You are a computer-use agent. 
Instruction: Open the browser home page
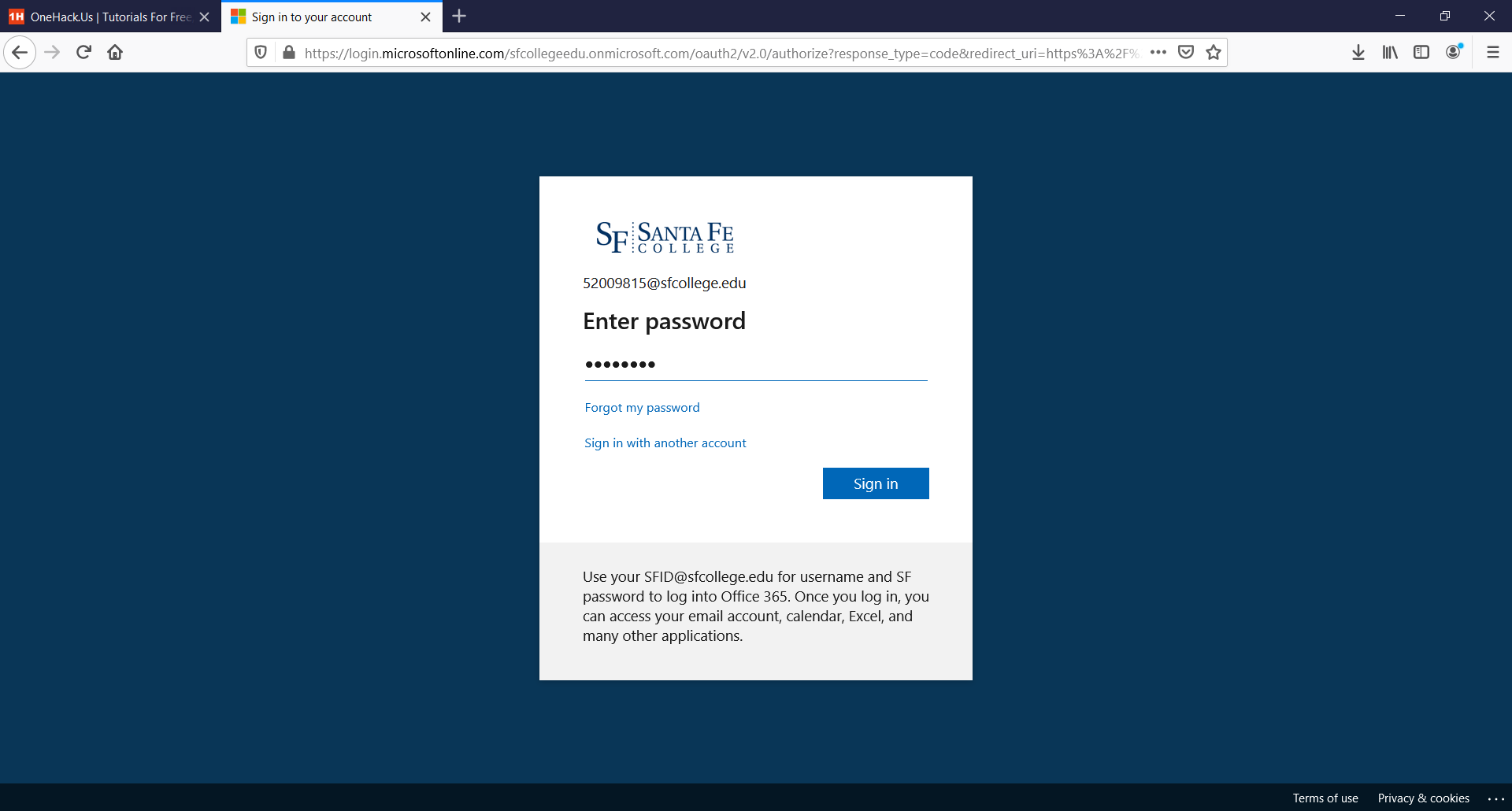point(115,53)
